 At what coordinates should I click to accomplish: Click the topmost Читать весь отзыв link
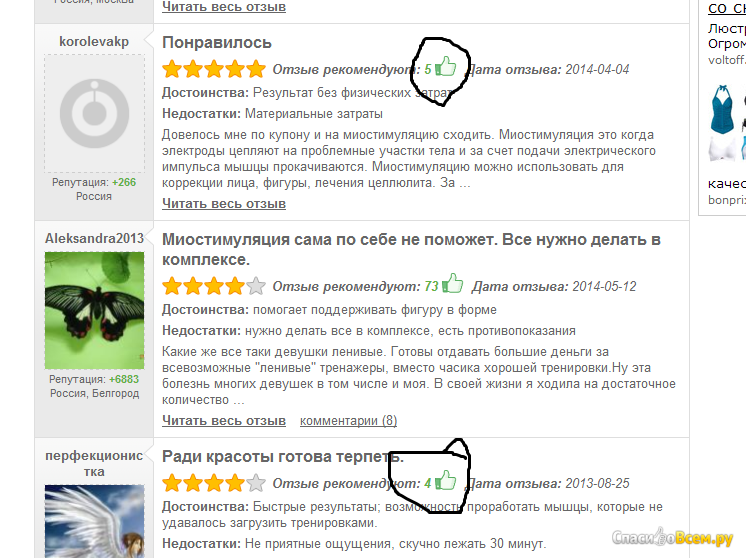(224, 7)
